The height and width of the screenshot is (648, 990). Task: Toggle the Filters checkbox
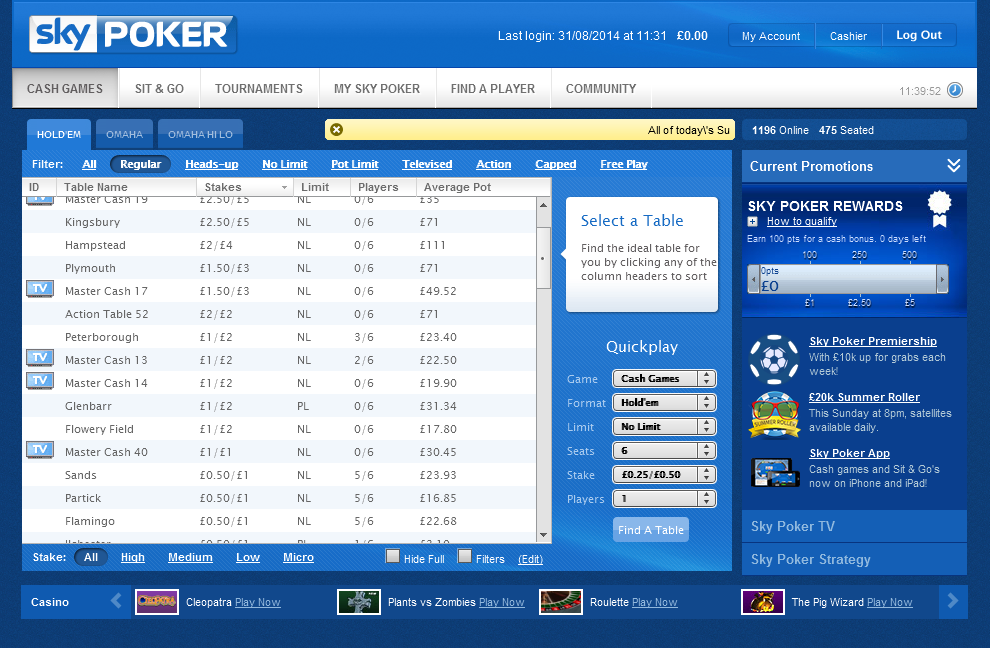point(465,557)
